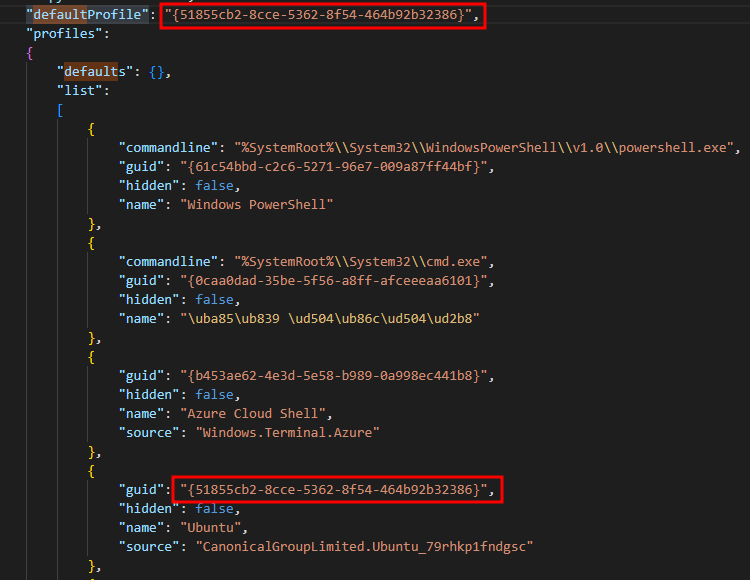This screenshot has height=580, width=750.
Task: Click the "defaultProfile" key
Action: [88, 14]
